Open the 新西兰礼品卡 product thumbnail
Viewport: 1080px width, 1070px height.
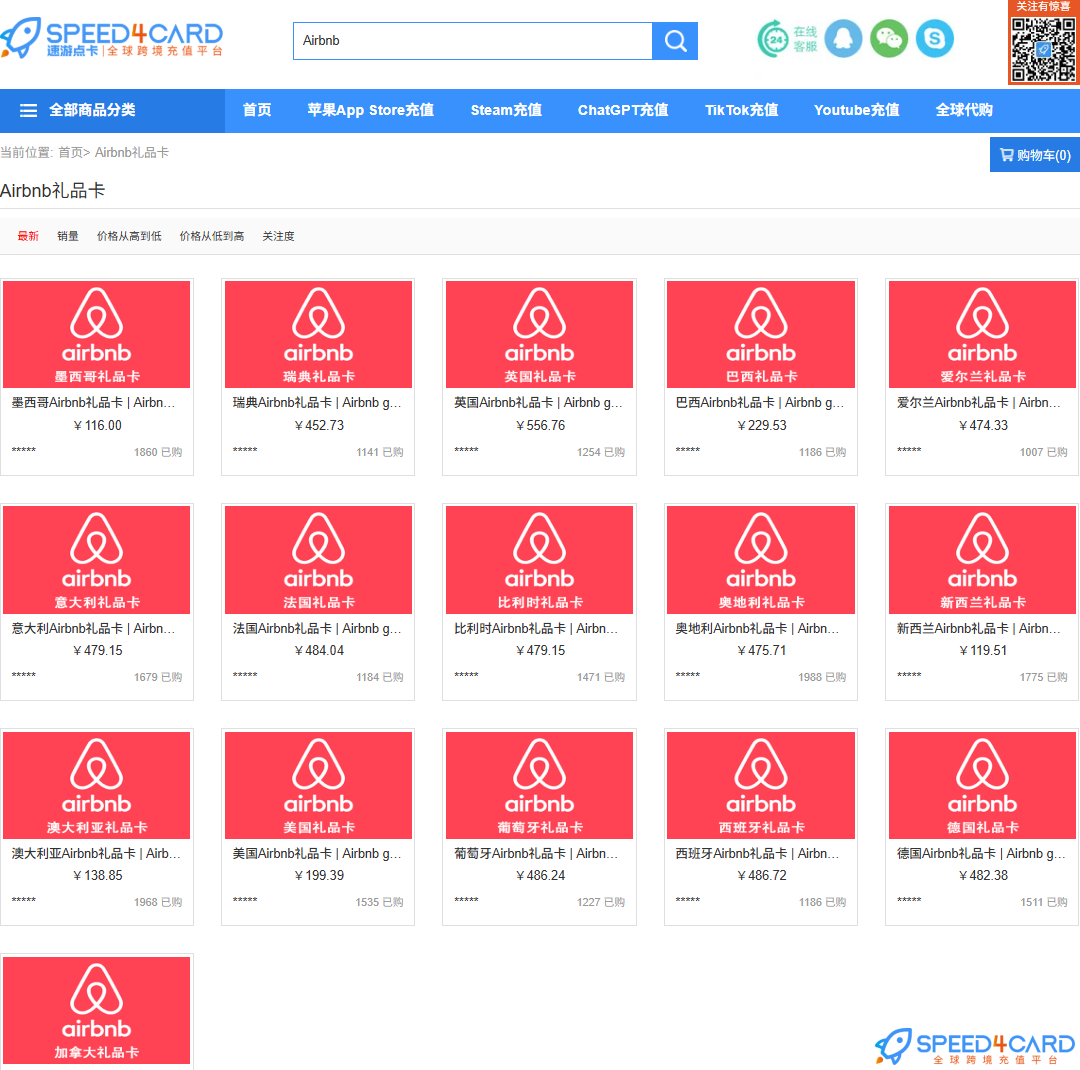tap(982, 559)
